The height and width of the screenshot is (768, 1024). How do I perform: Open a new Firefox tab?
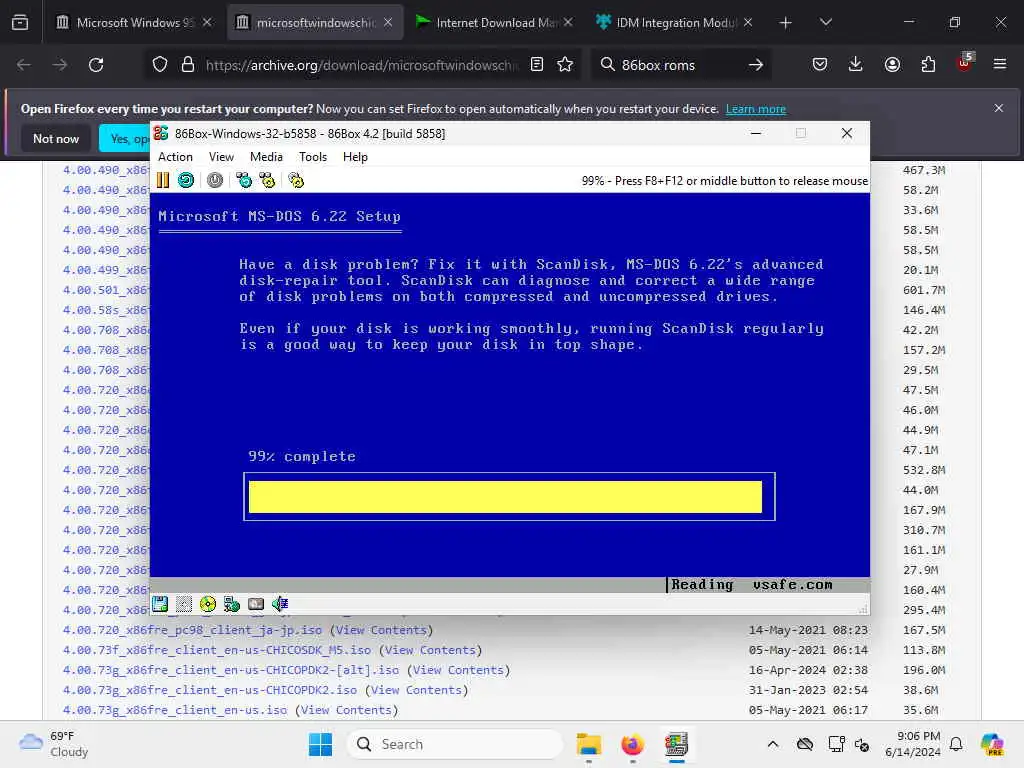(786, 23)
